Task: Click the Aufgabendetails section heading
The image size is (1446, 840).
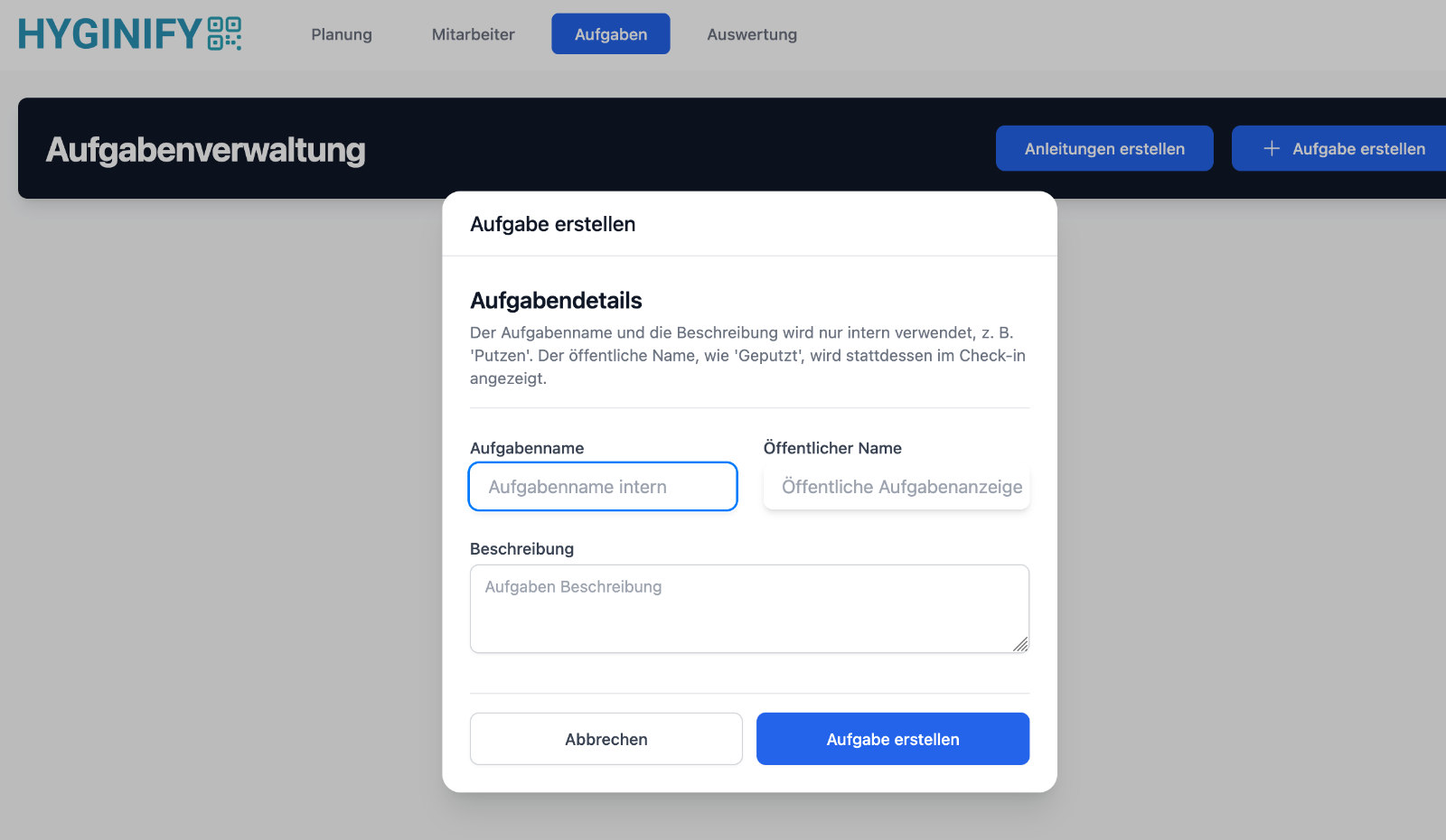Action: click(556, 301)
